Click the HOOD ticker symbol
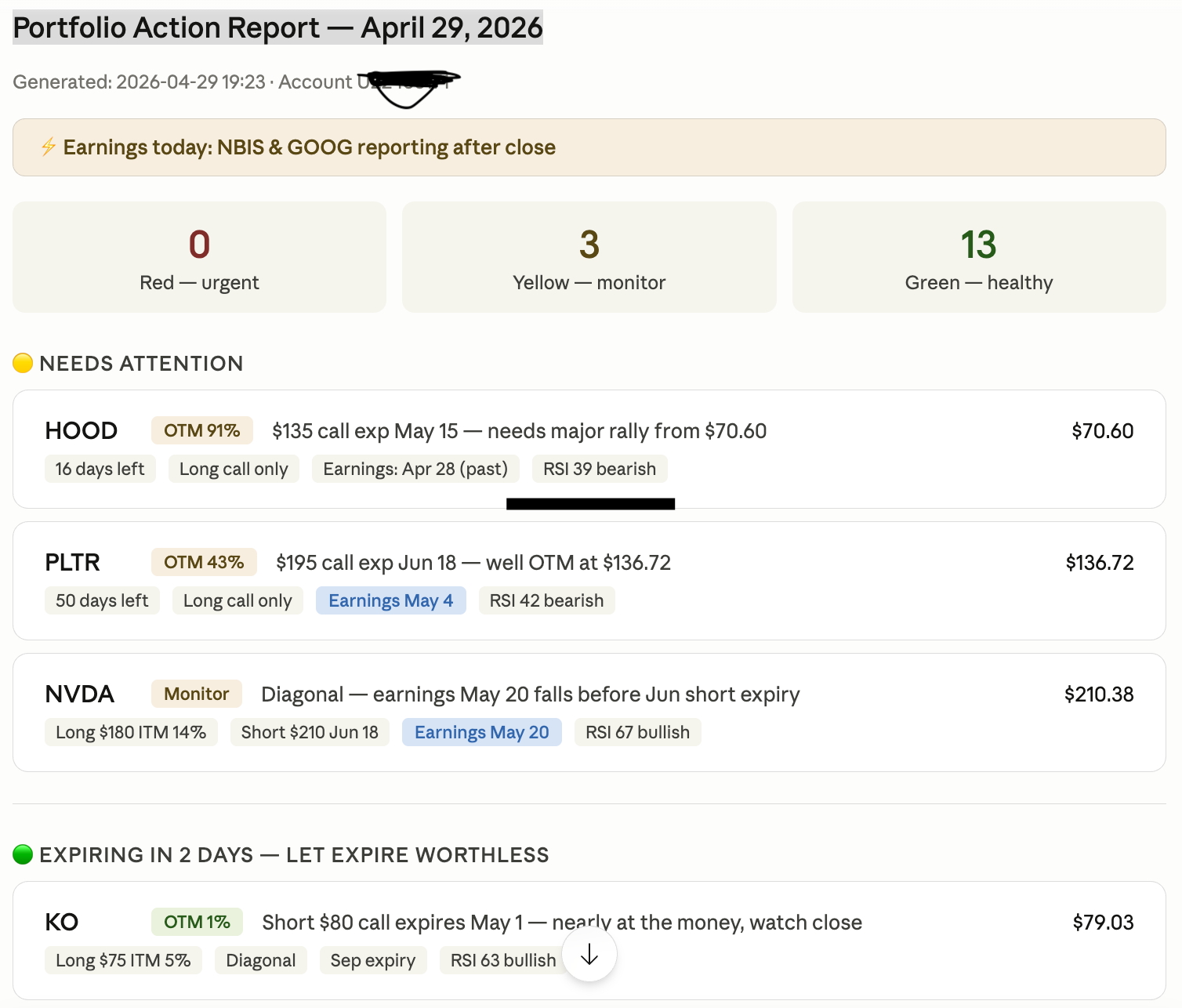1182x1008 pixels. [x=81, y=430]
